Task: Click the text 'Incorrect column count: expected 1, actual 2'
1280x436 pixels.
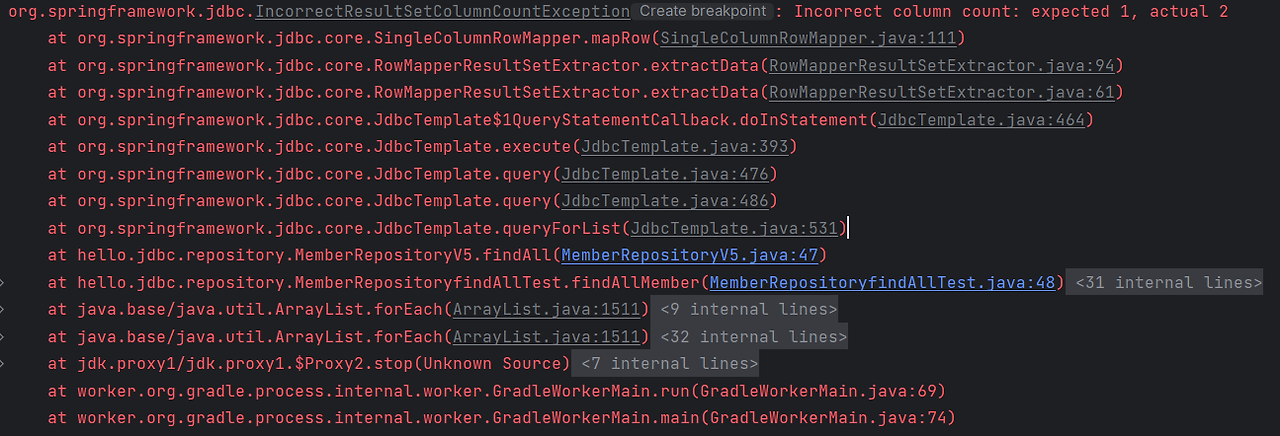Action: [1012, 12]
